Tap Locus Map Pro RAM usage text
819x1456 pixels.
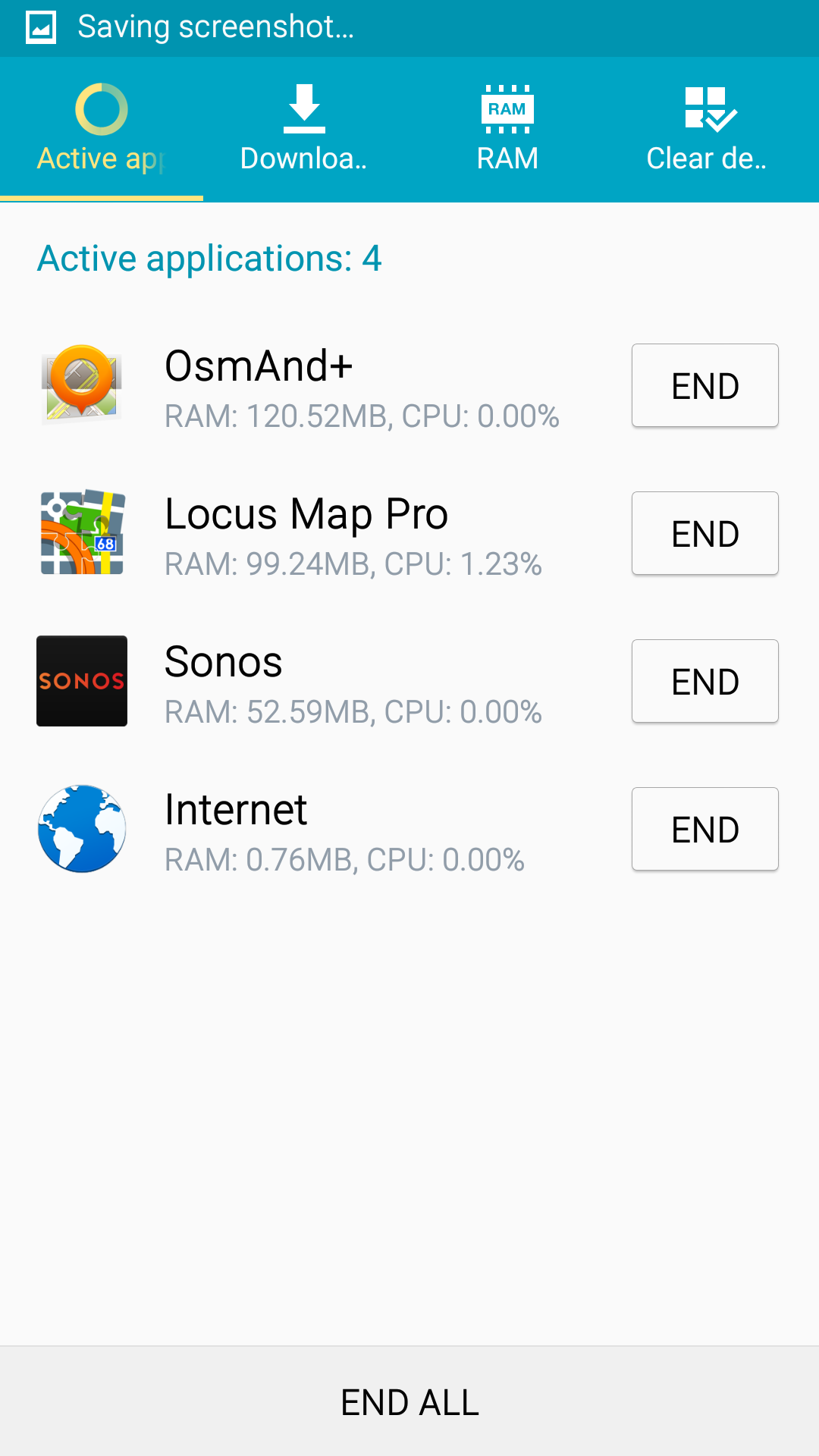pos(353,564)
